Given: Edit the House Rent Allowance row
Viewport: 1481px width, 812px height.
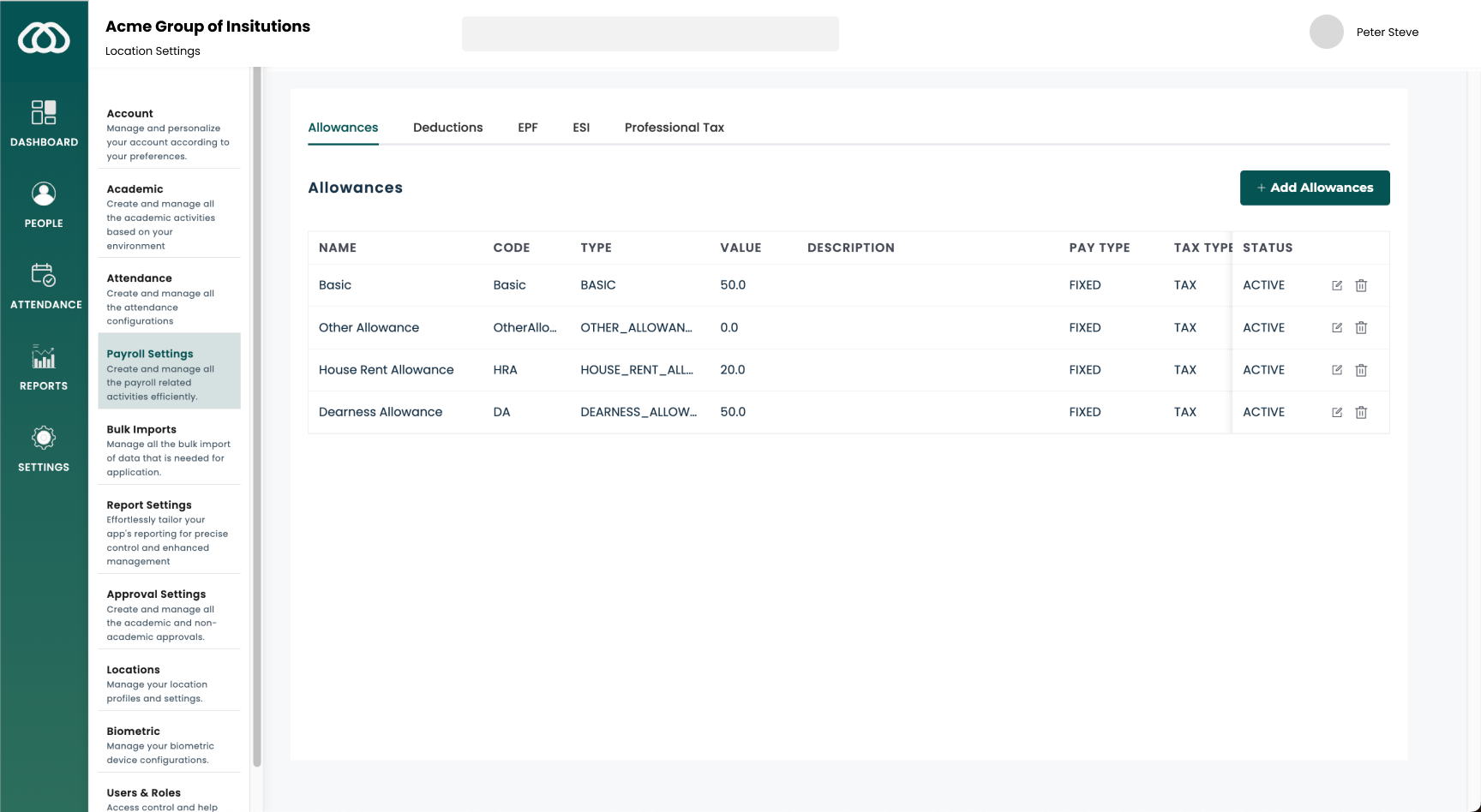Looking at the screenshot, I should pyautogui.click(x=1337, y=370).
